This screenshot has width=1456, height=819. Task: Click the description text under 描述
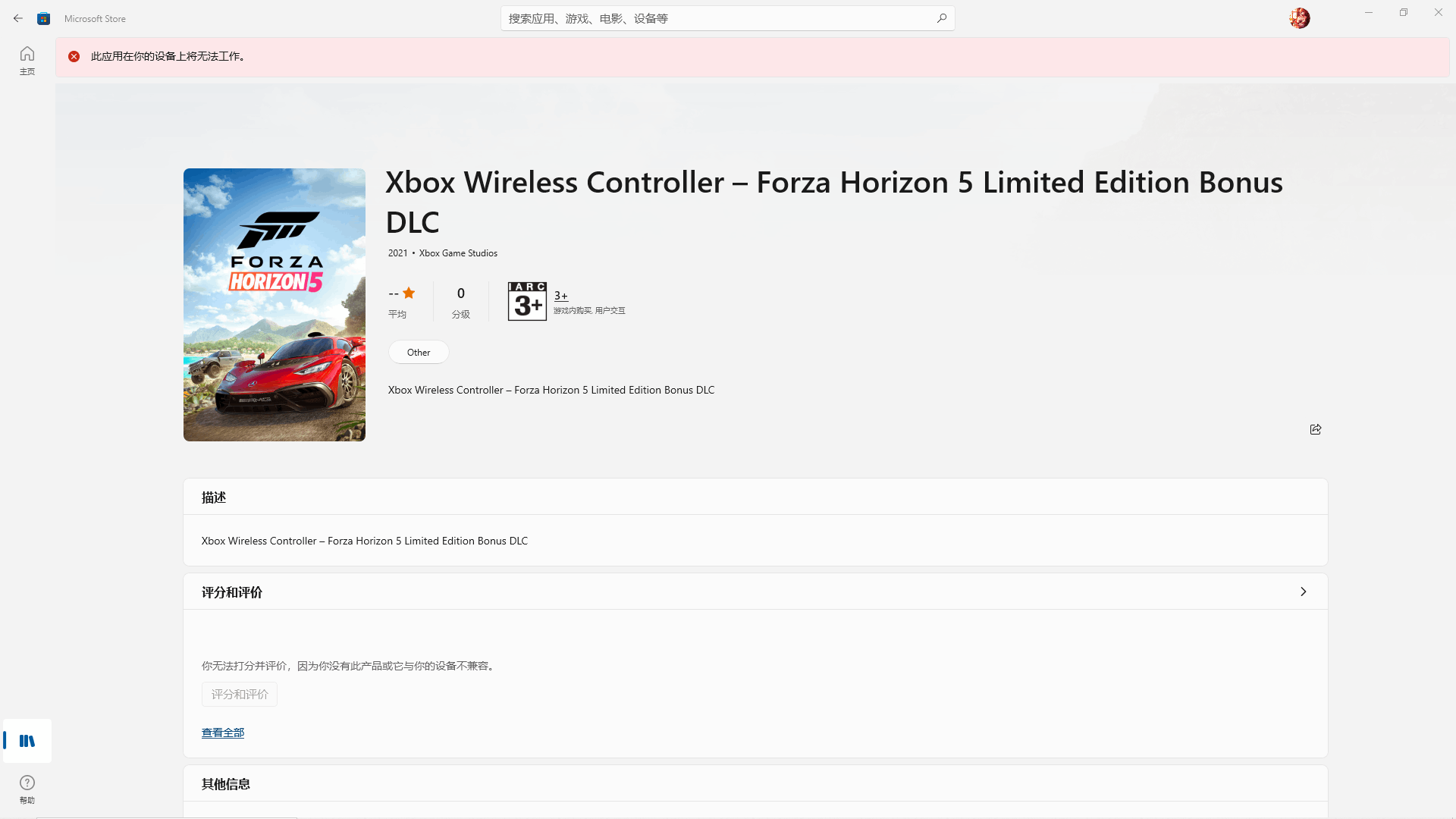[365, 541]
